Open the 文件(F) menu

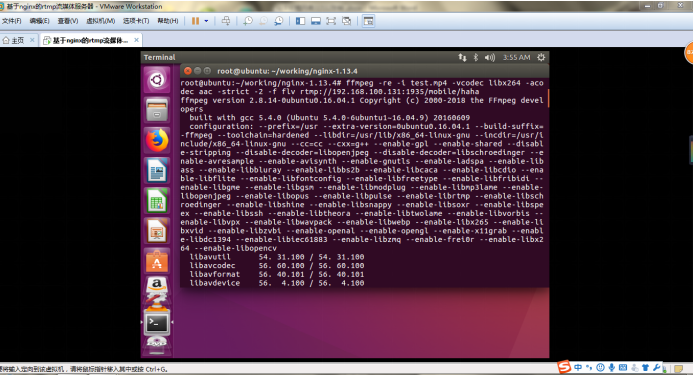[11, 21]
